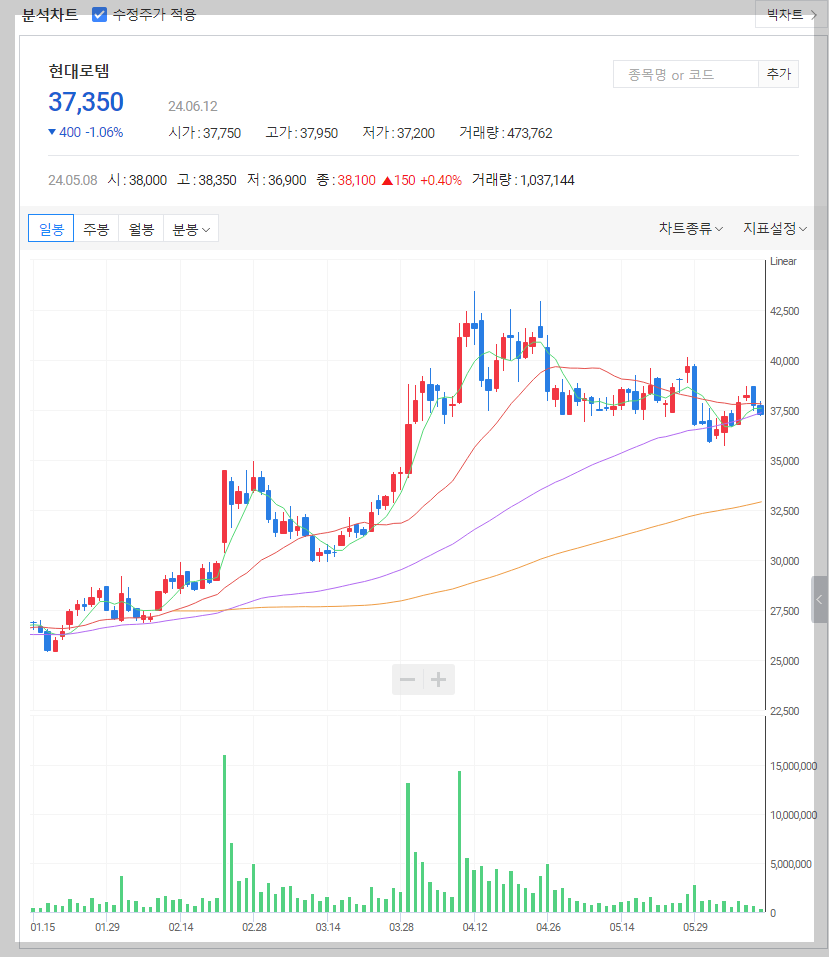Click the 01.15 date axis label
This screenshot has height=957, width=829.
point(43,927)
